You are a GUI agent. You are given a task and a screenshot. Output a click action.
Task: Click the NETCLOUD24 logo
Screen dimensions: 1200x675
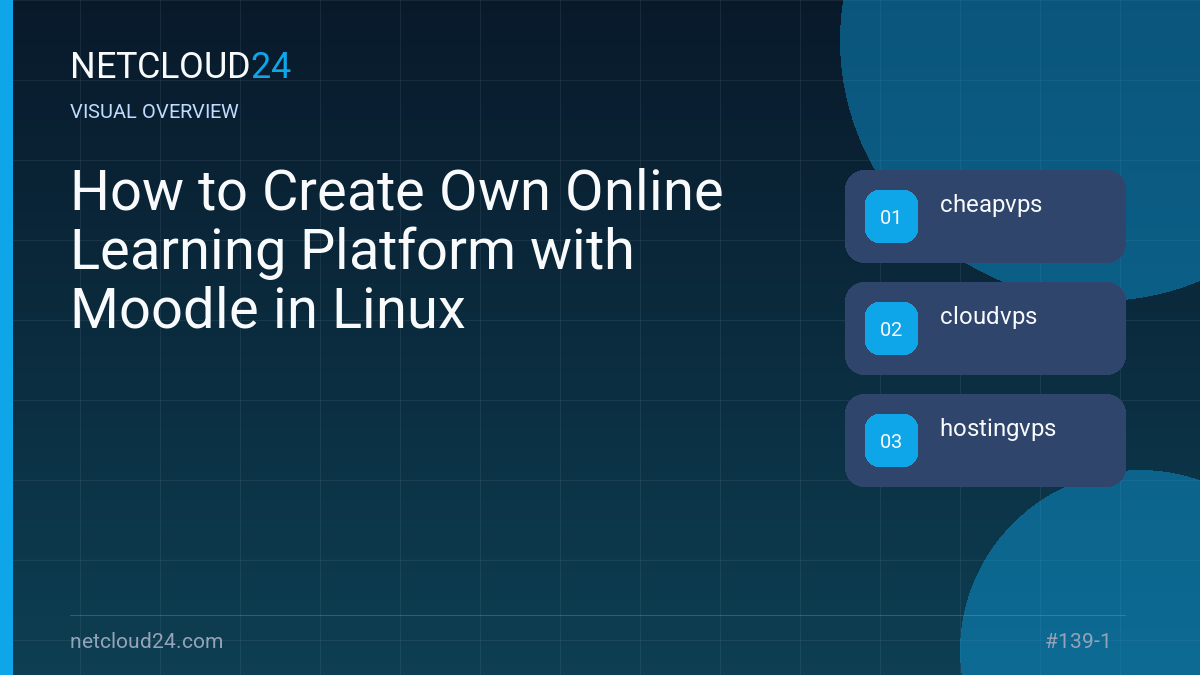point(181,66)
